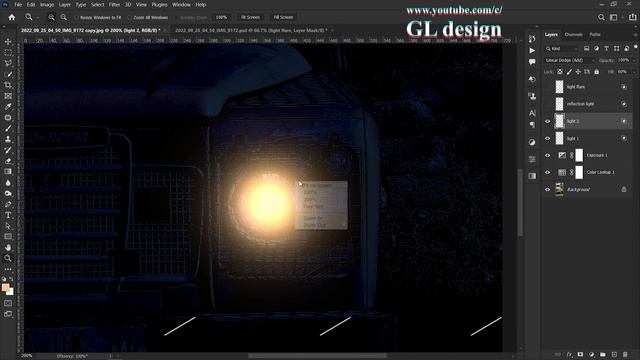Image resolution: width=640 pixels, height=360 pixels.
Task: Click the 100% zoom button
Action: tap(221, 17)
